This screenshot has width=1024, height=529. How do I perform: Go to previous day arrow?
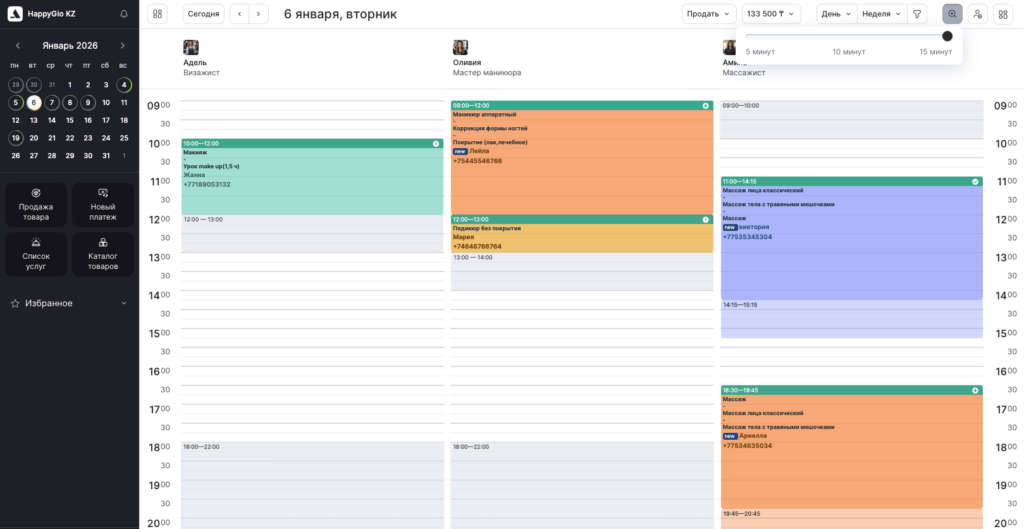coord(239,14)
